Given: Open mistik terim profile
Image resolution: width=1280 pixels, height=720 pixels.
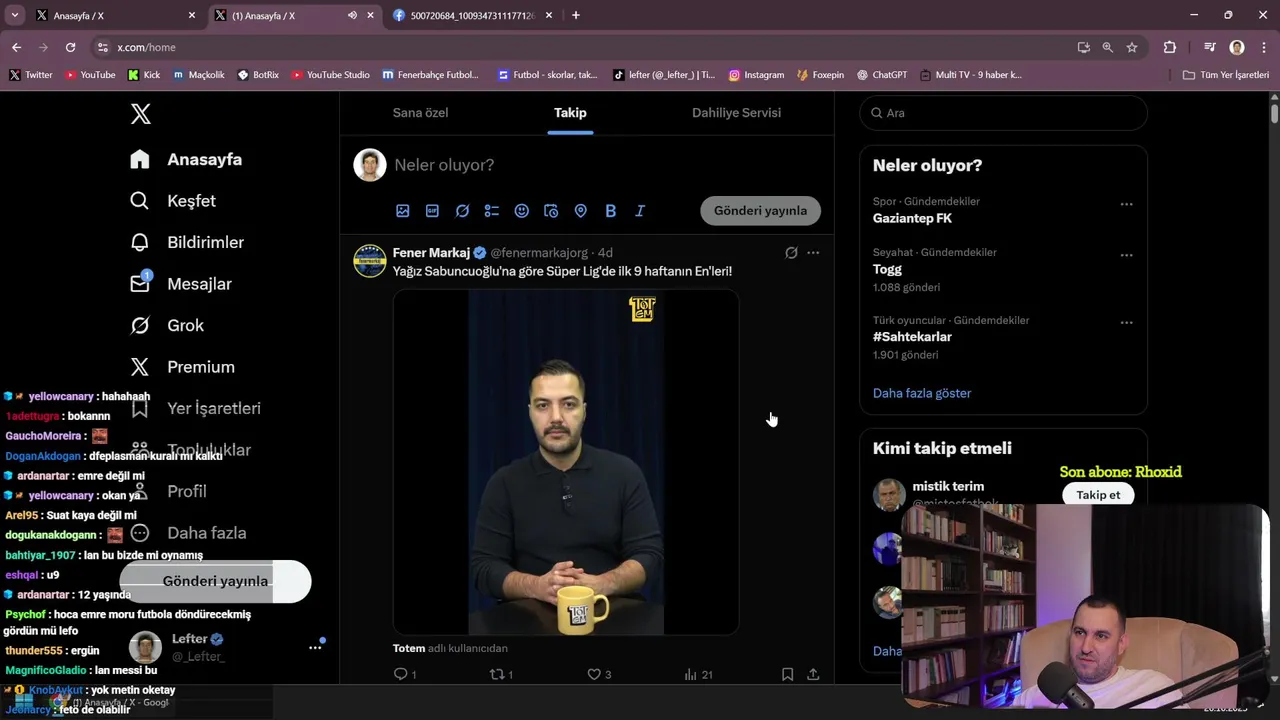Looking at the screenshot, I should 948,487.
